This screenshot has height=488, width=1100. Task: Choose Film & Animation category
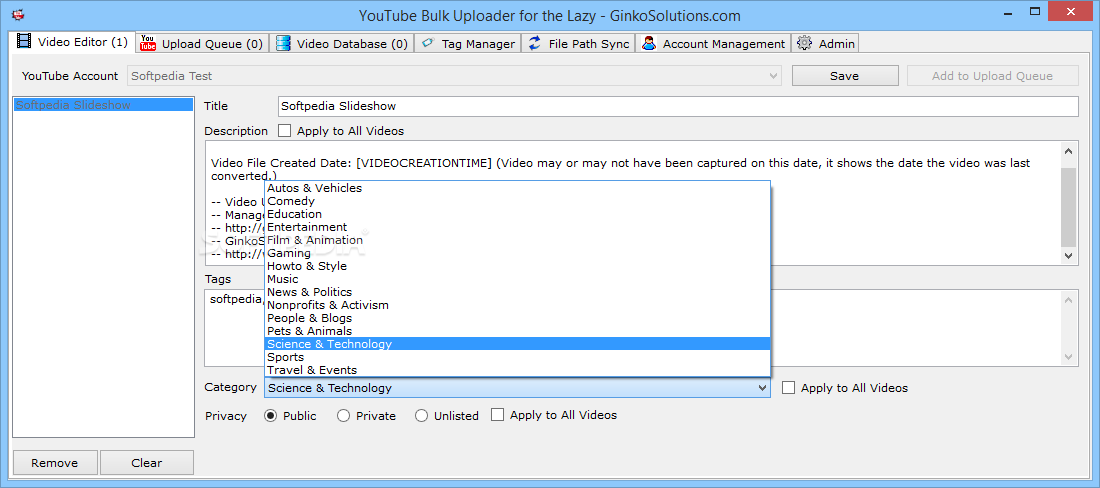pyautogui.click(x=518, y=240)
